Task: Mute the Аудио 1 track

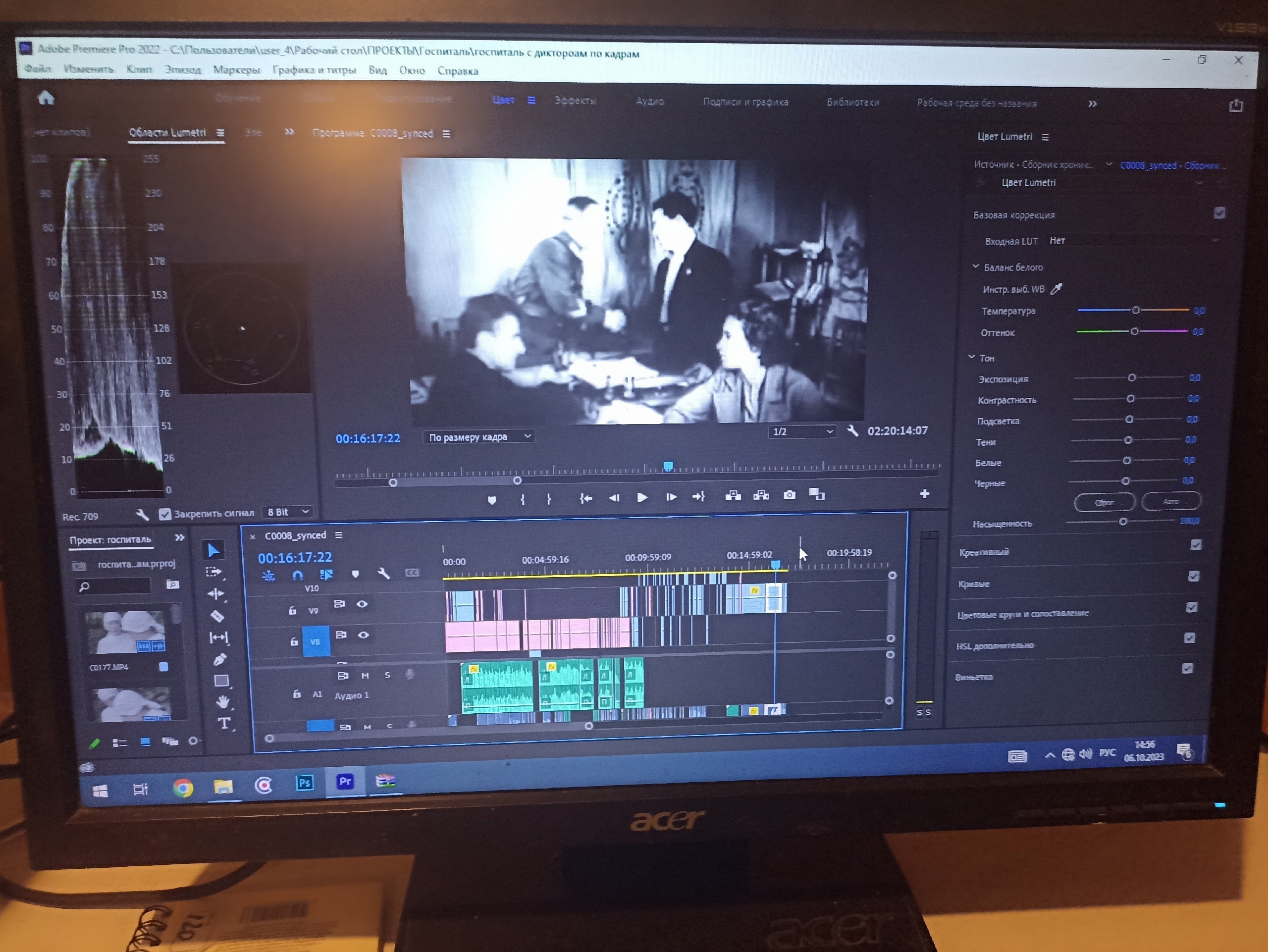Action: [365, 675]
